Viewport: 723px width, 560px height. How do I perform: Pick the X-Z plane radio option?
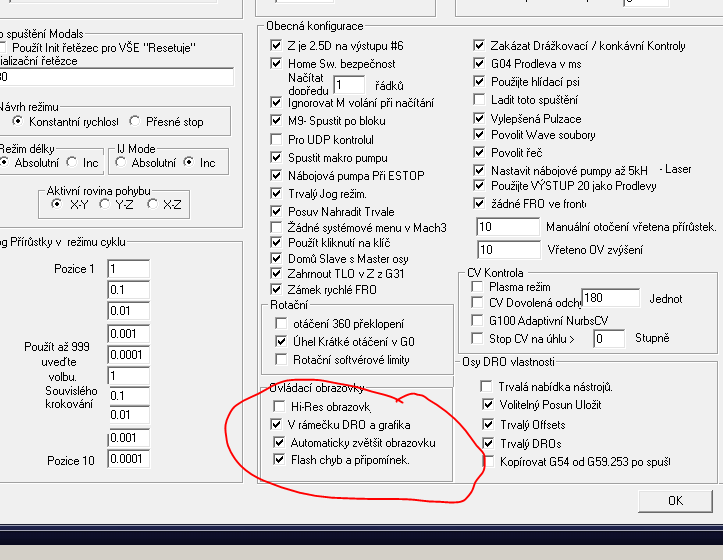153,204
